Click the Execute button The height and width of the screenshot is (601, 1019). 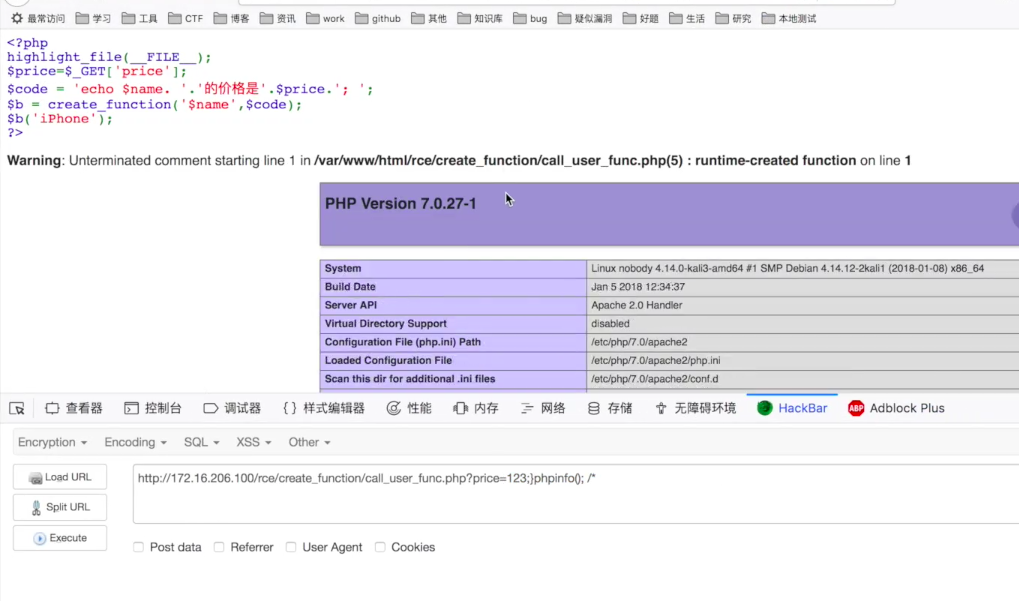coord(60,538)
